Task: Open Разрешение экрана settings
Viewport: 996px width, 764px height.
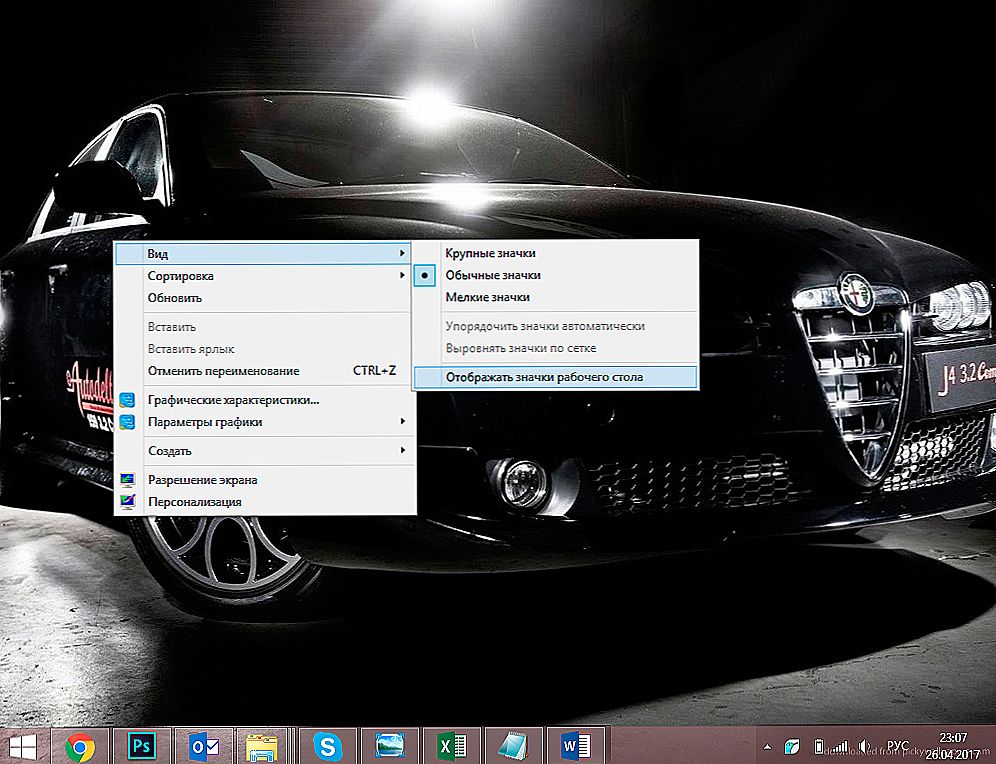Action: (264, 480)
